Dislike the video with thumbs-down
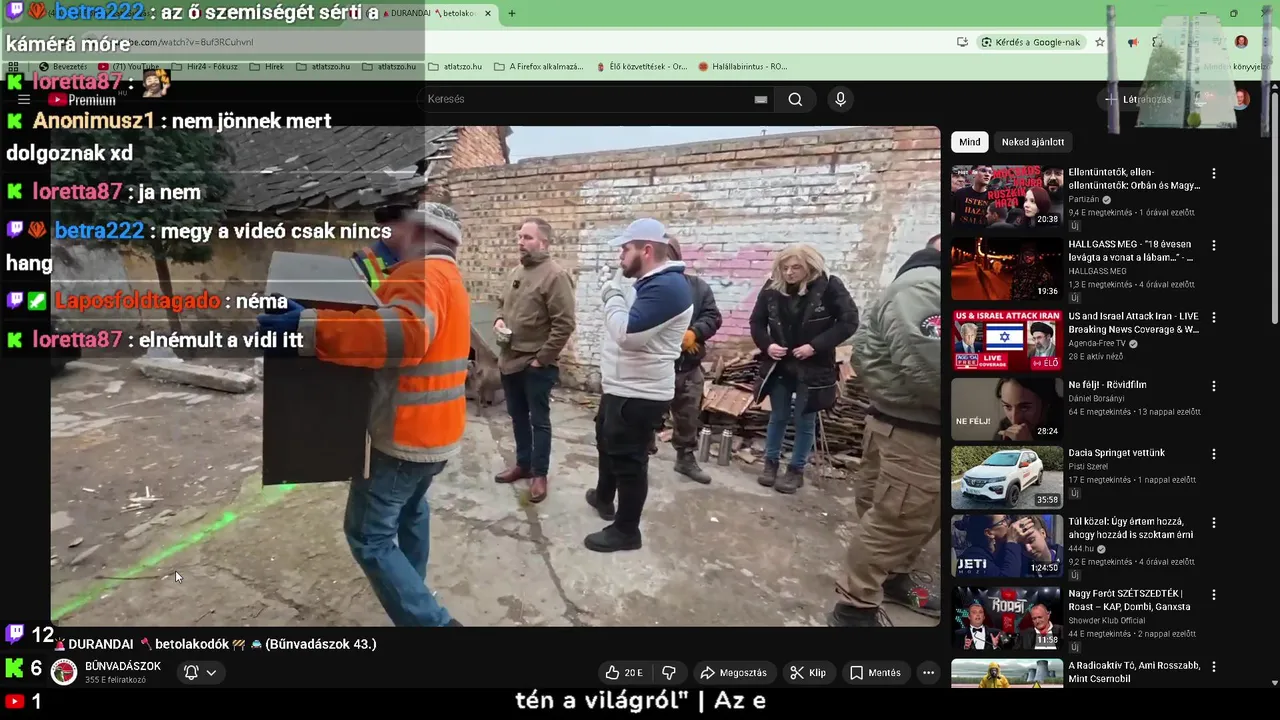The height and width of the screenshot is (720, 1280). (669, 673)
